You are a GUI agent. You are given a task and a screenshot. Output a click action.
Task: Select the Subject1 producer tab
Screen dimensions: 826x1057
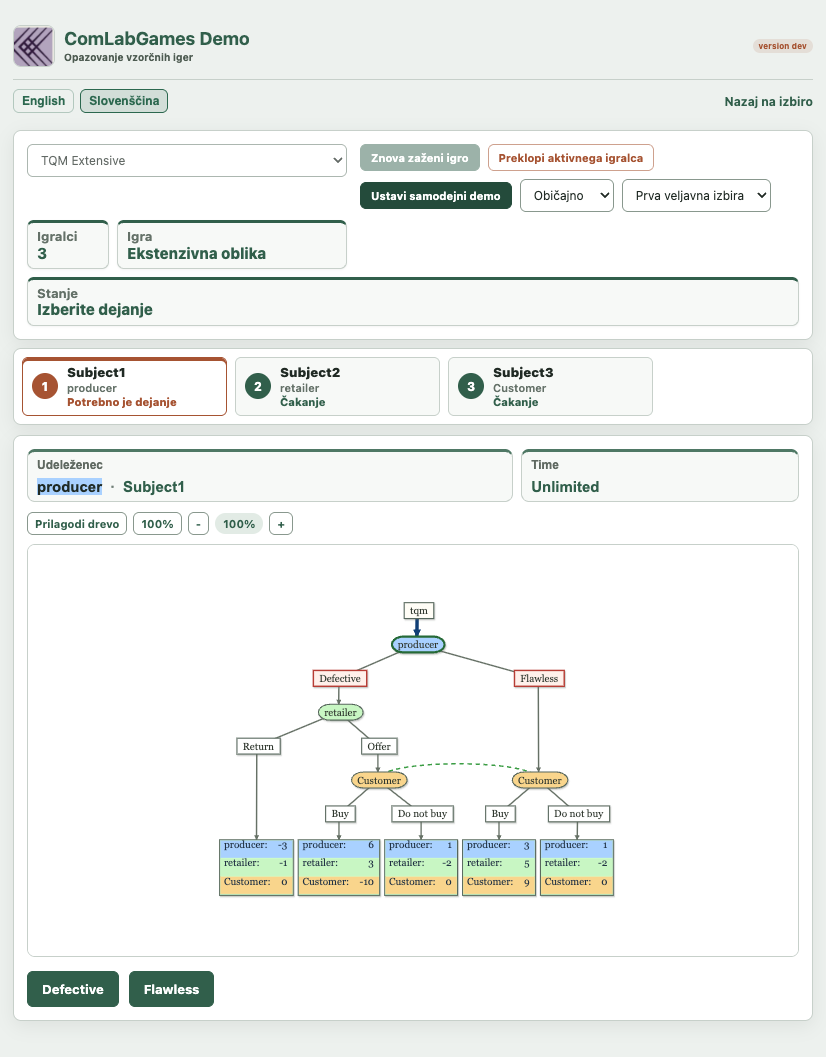tap(125, 387)
